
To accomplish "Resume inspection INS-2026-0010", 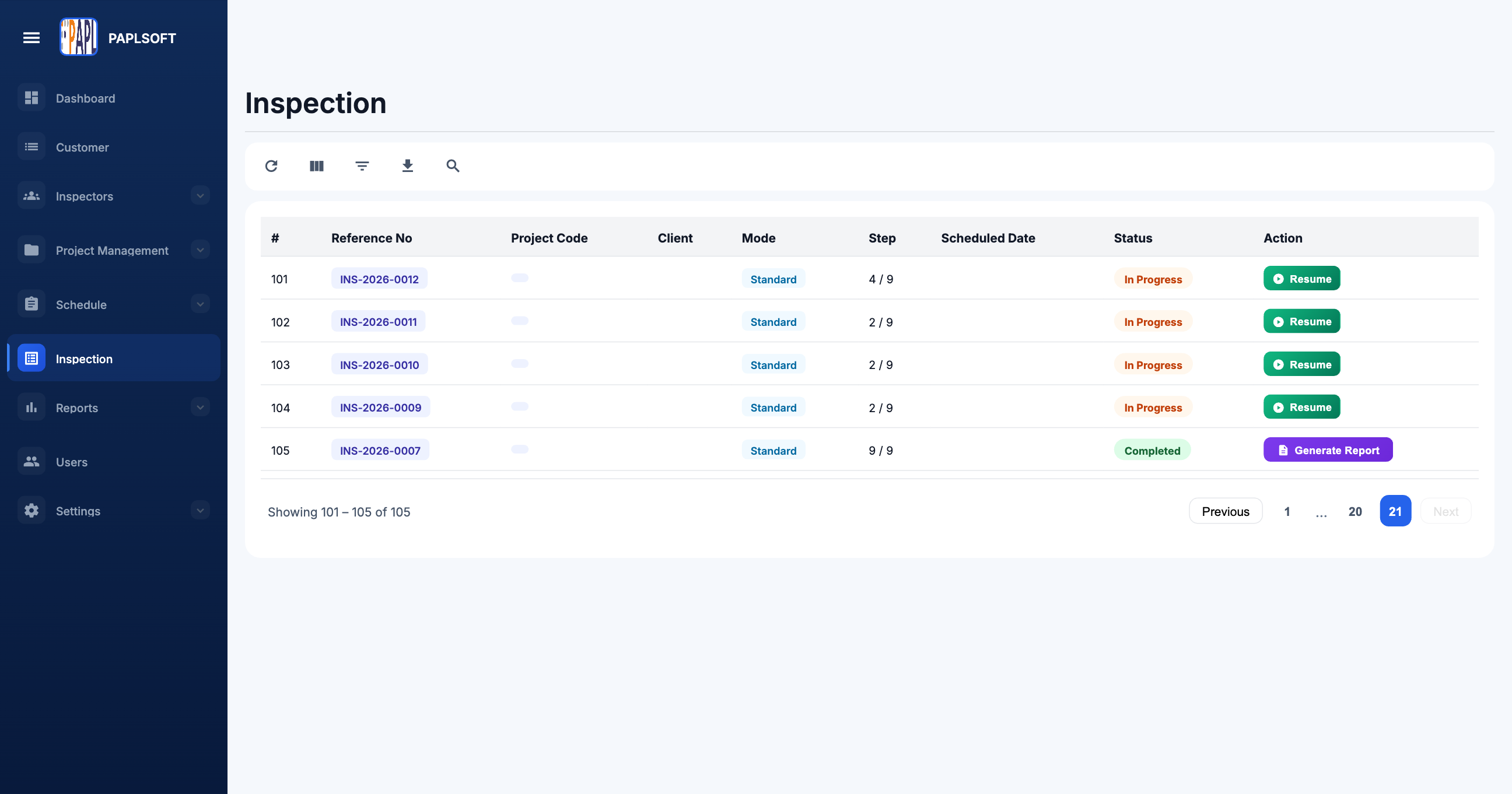I will [1301, 364].
